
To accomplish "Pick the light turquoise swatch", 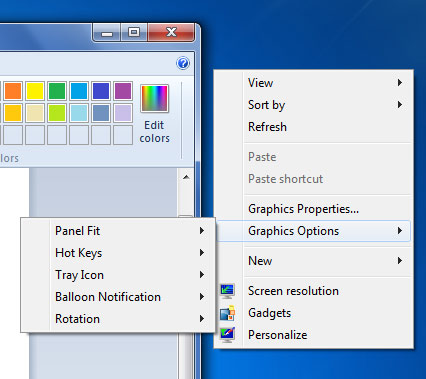I will click(79, 113).
